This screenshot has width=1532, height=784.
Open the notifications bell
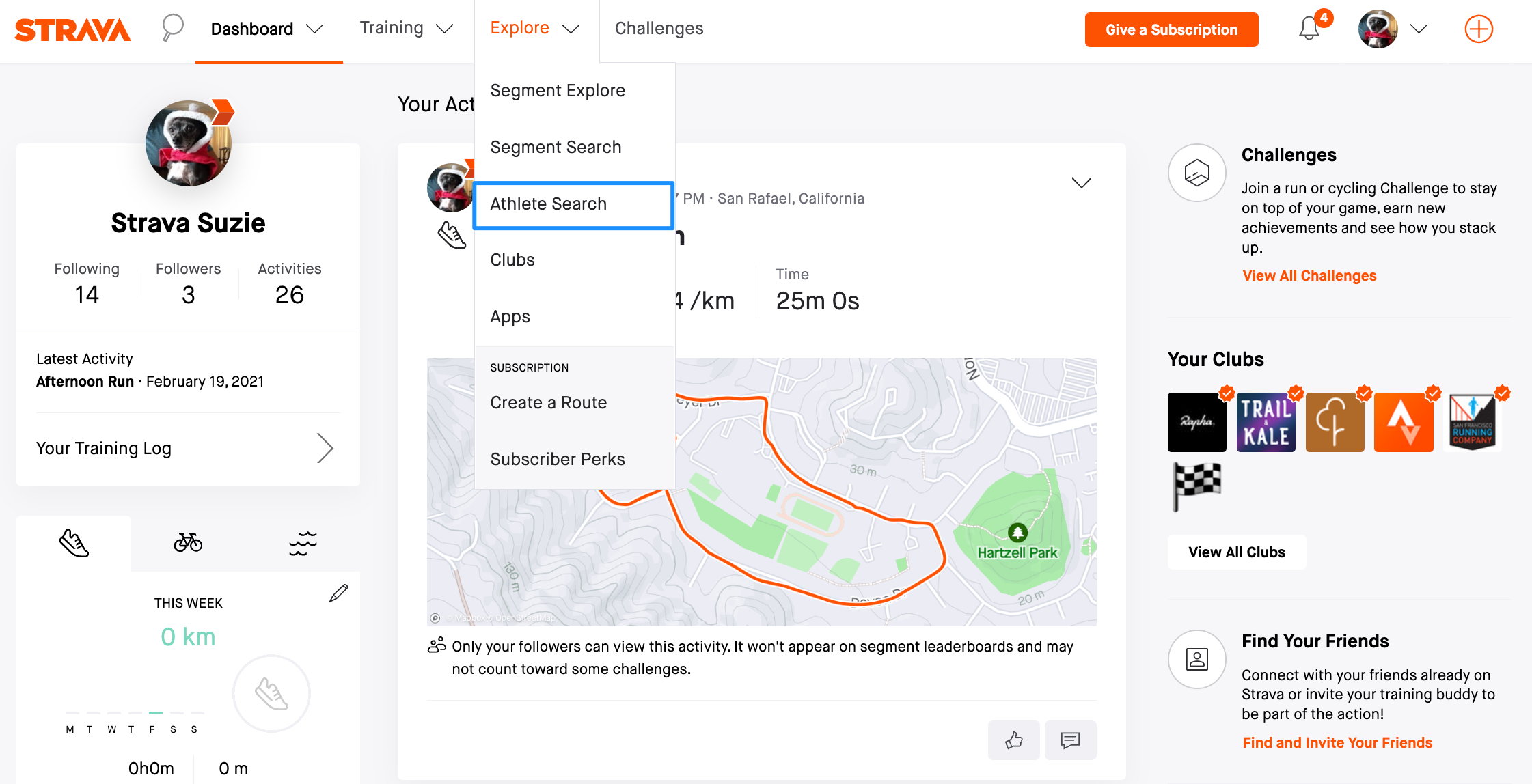click(x=1310, y=27)
